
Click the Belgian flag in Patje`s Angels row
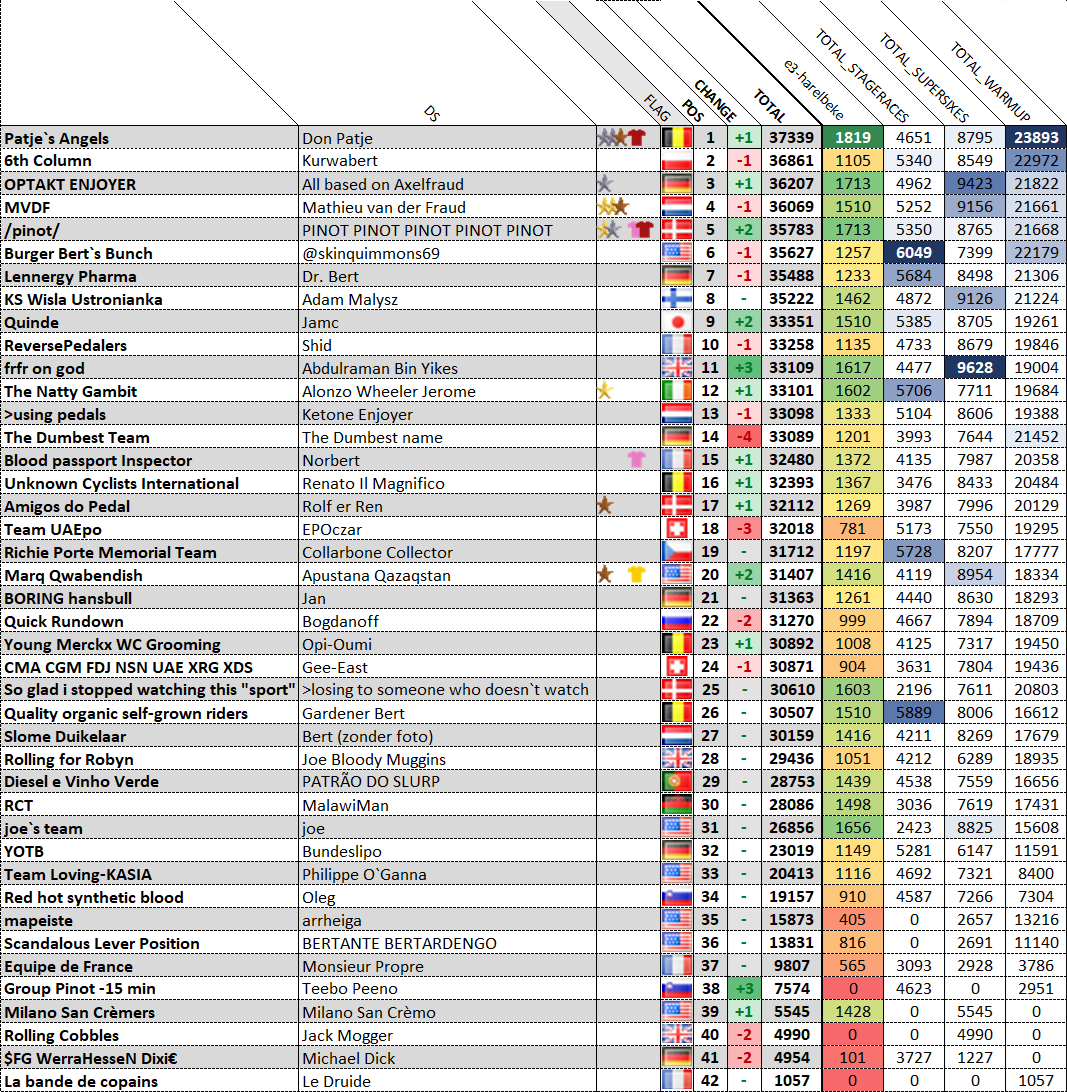point(676,138)
